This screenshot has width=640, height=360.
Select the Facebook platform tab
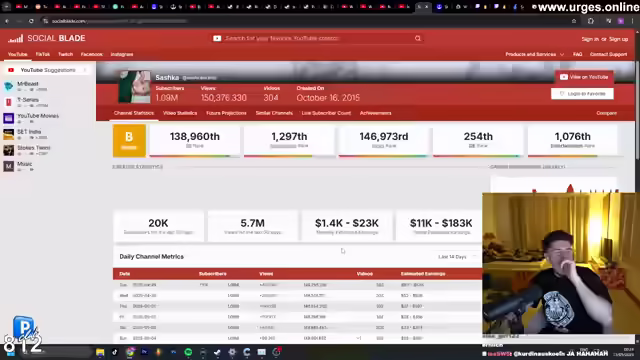[91, 54]
